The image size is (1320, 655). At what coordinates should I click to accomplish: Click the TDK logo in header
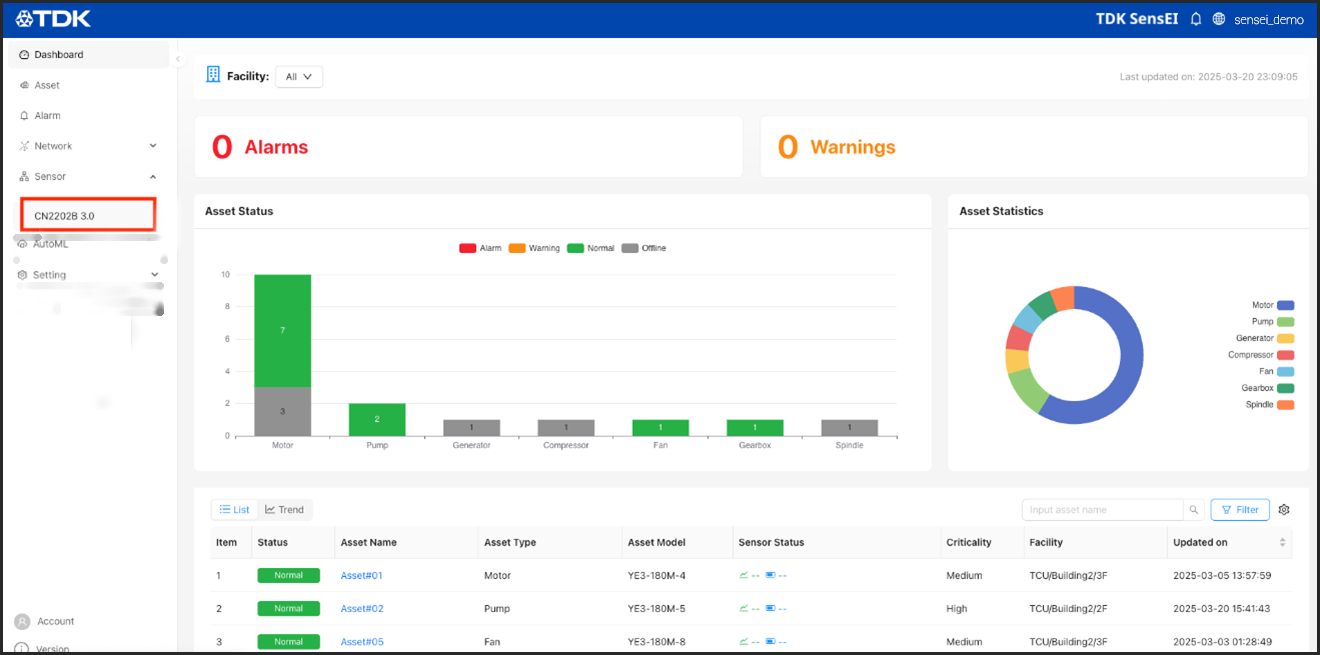54,18
